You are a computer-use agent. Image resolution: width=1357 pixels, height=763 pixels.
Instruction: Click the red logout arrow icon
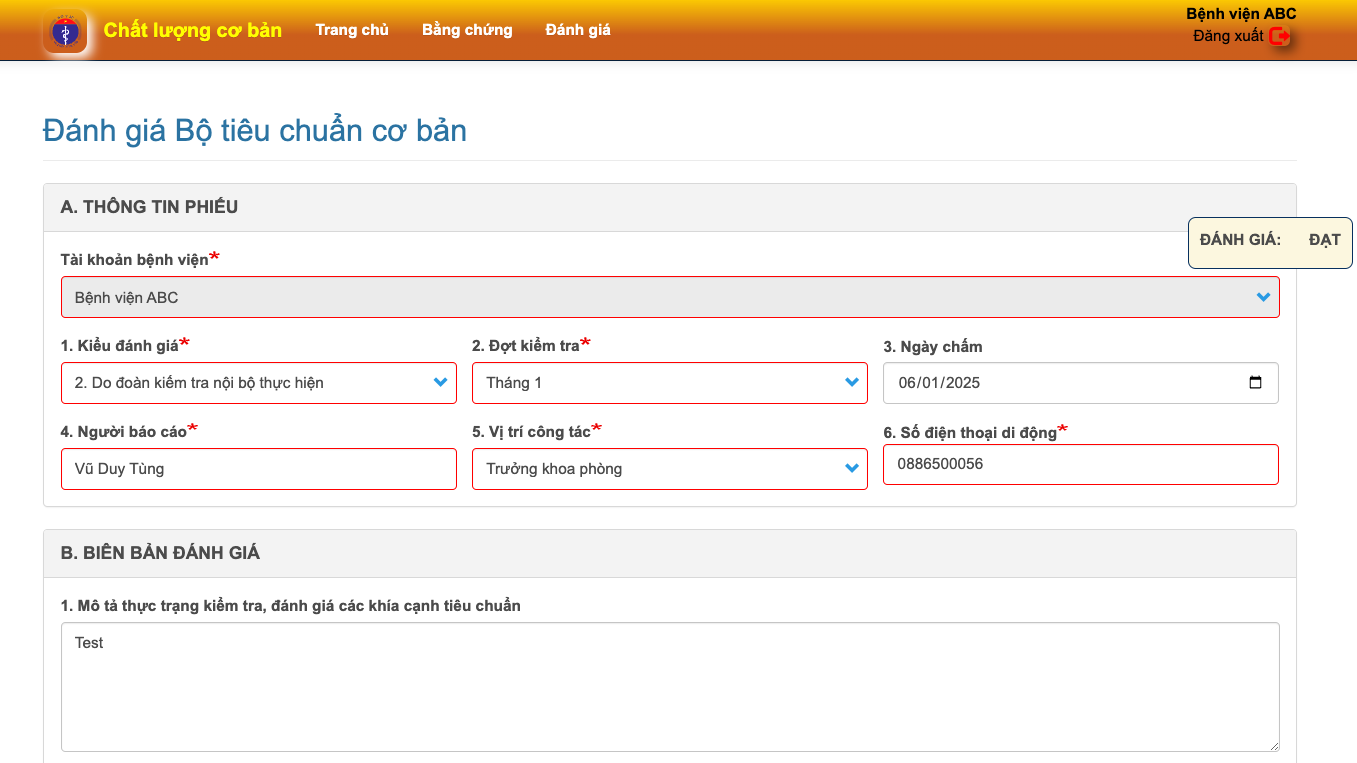(x=1279, y=37)
